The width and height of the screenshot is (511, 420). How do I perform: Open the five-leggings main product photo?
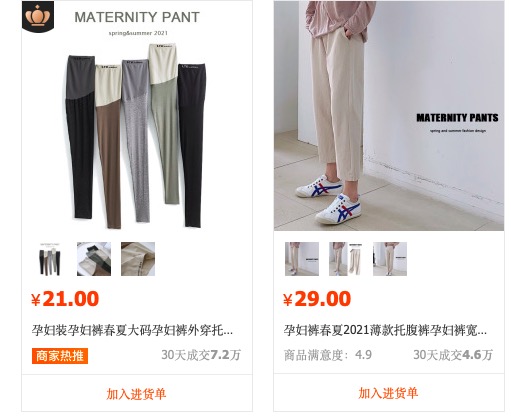137,116
